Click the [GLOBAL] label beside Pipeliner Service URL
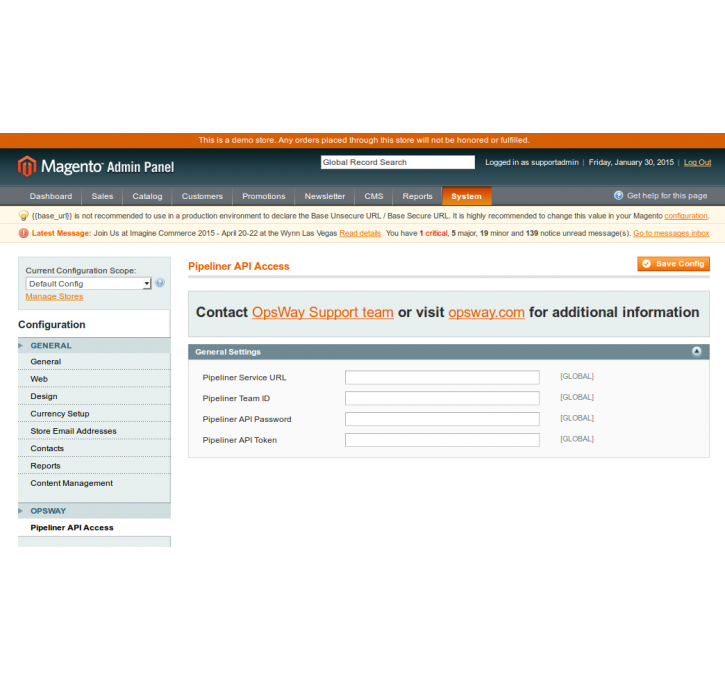Screen dimensions: 725x680 coord(577,376)
